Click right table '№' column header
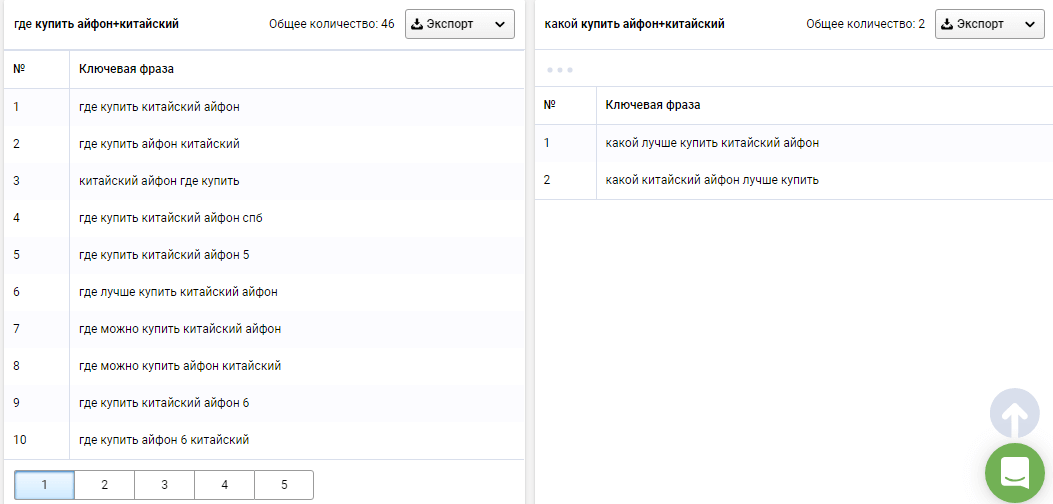 click(549, 105)
